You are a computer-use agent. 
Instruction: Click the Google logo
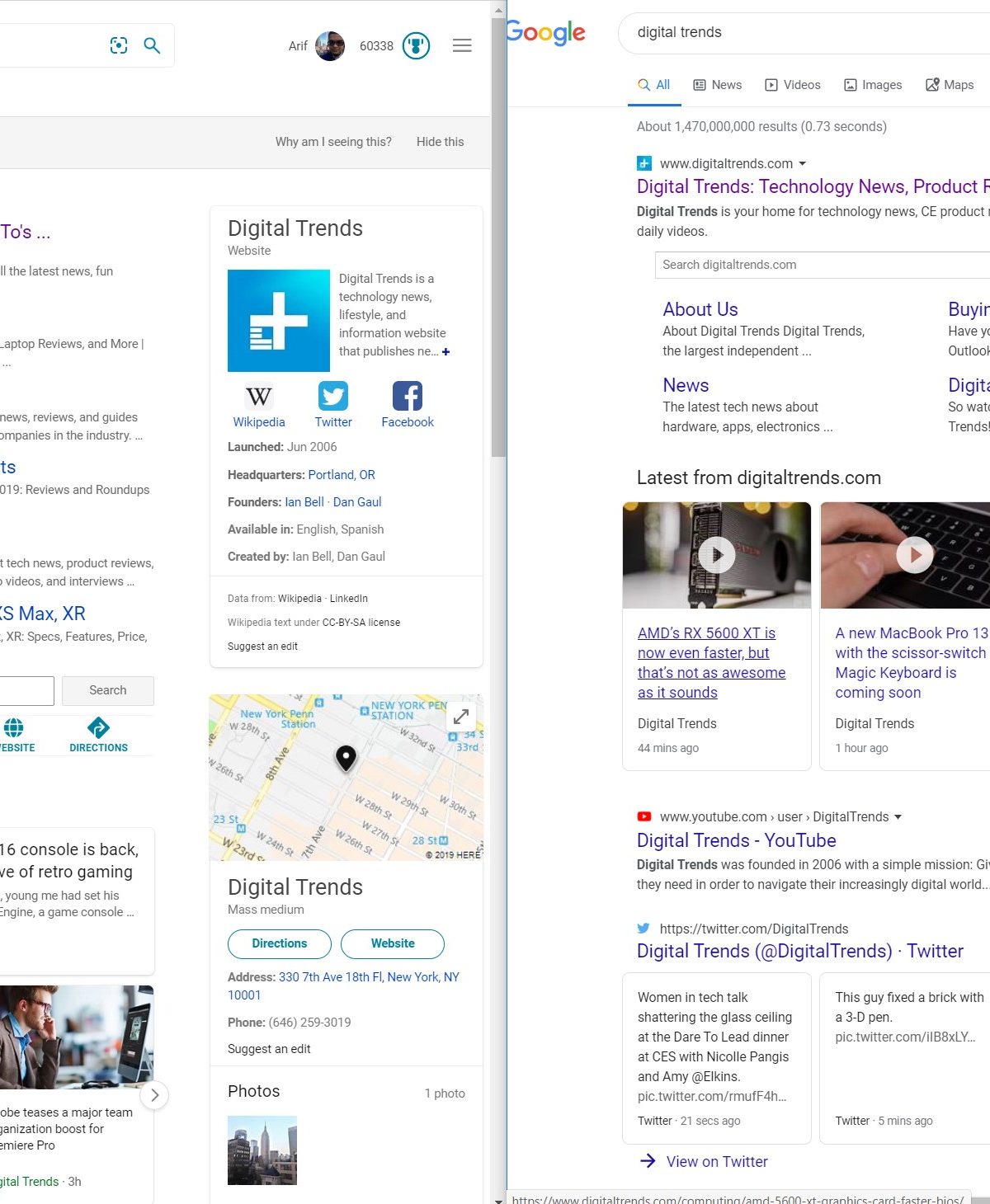[x=545, y=33]
